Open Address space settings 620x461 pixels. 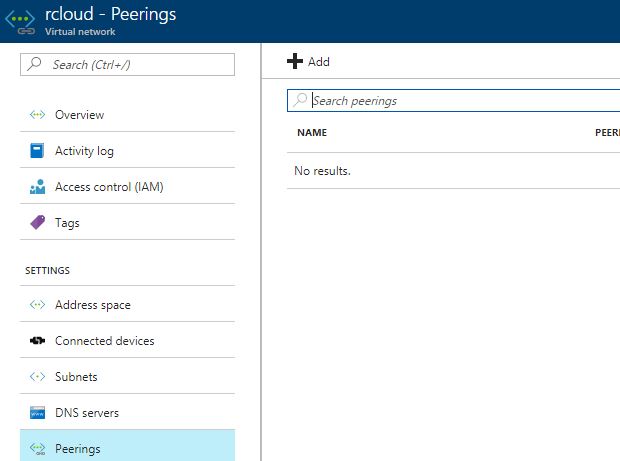(x=127, y=304)
